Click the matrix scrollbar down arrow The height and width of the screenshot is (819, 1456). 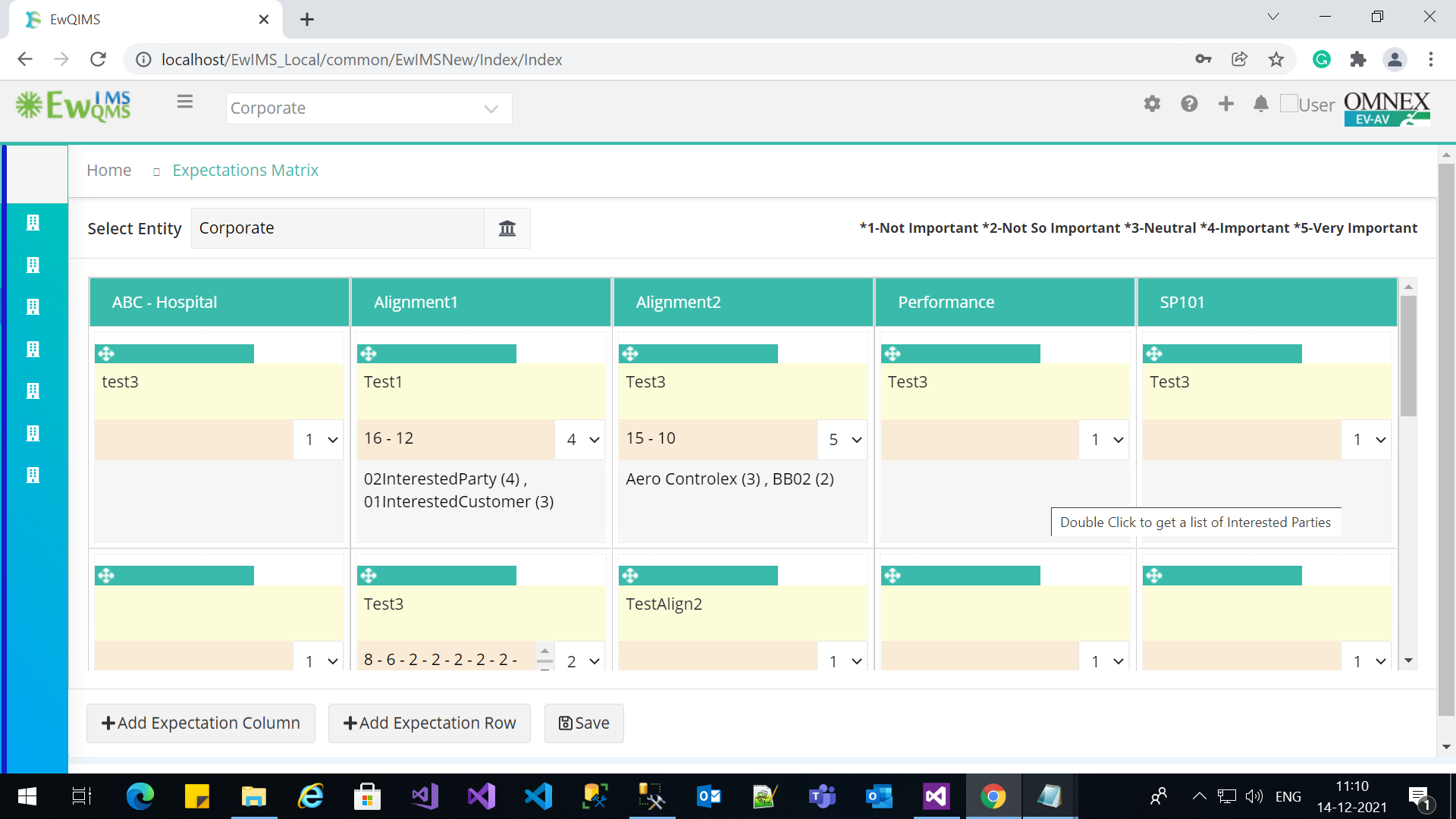1408,661
